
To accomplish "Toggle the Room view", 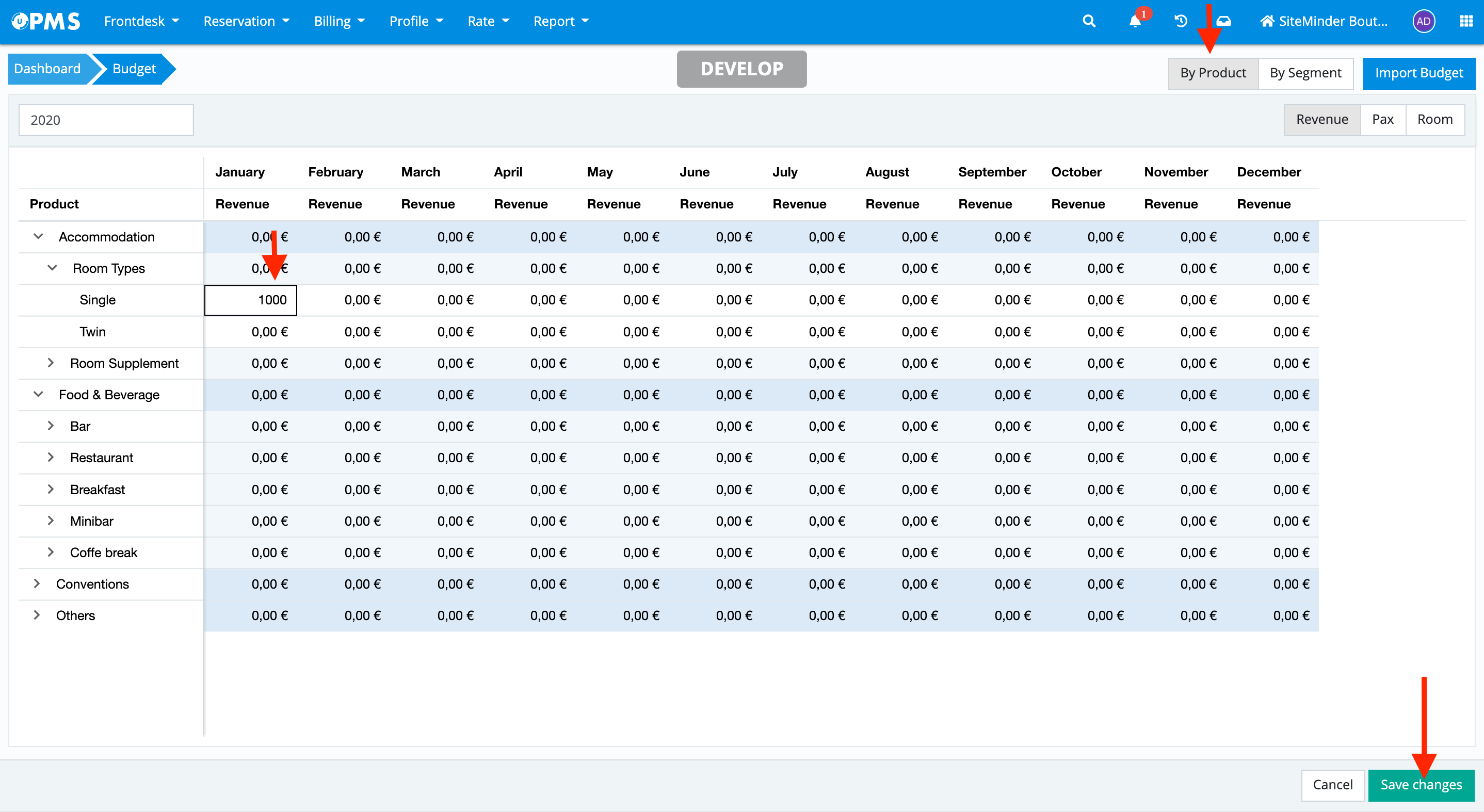I will 1434,119.
